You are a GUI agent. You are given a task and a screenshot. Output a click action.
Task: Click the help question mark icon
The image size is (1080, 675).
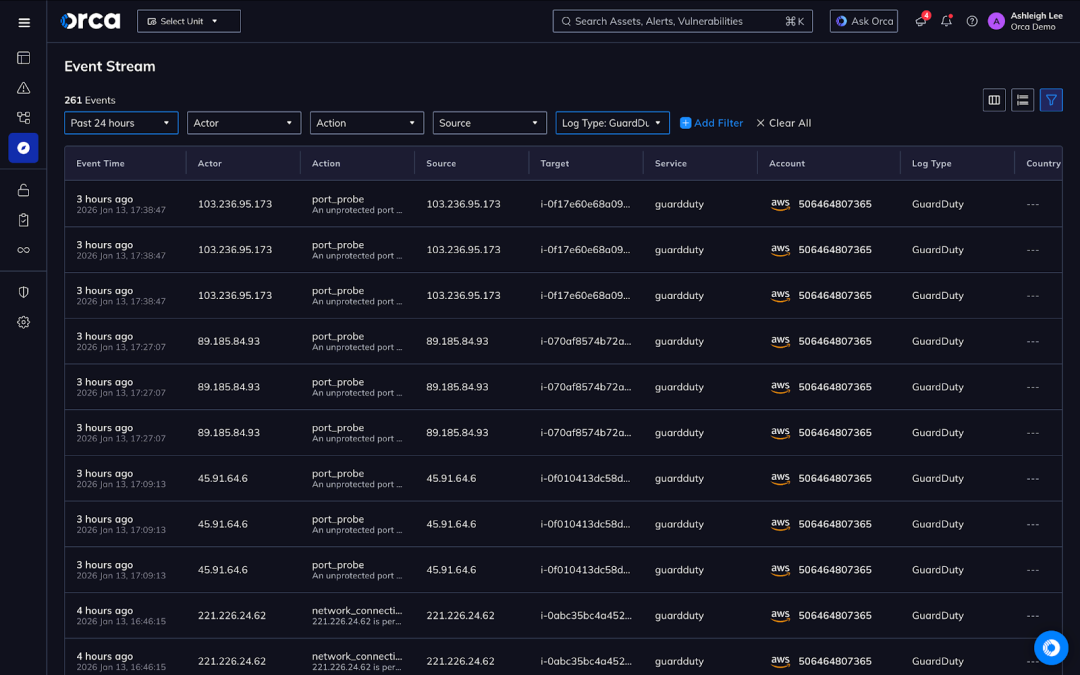tap(971, 20)
